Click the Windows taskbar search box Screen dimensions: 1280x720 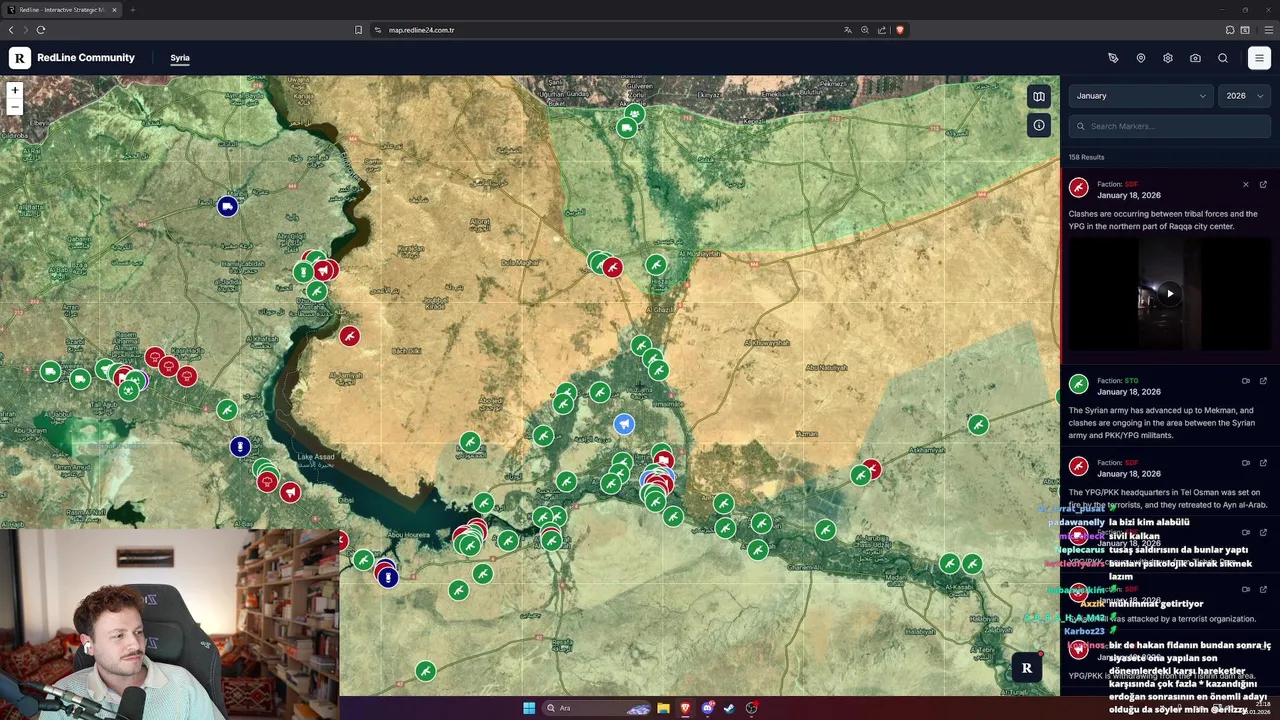point(598,708)
